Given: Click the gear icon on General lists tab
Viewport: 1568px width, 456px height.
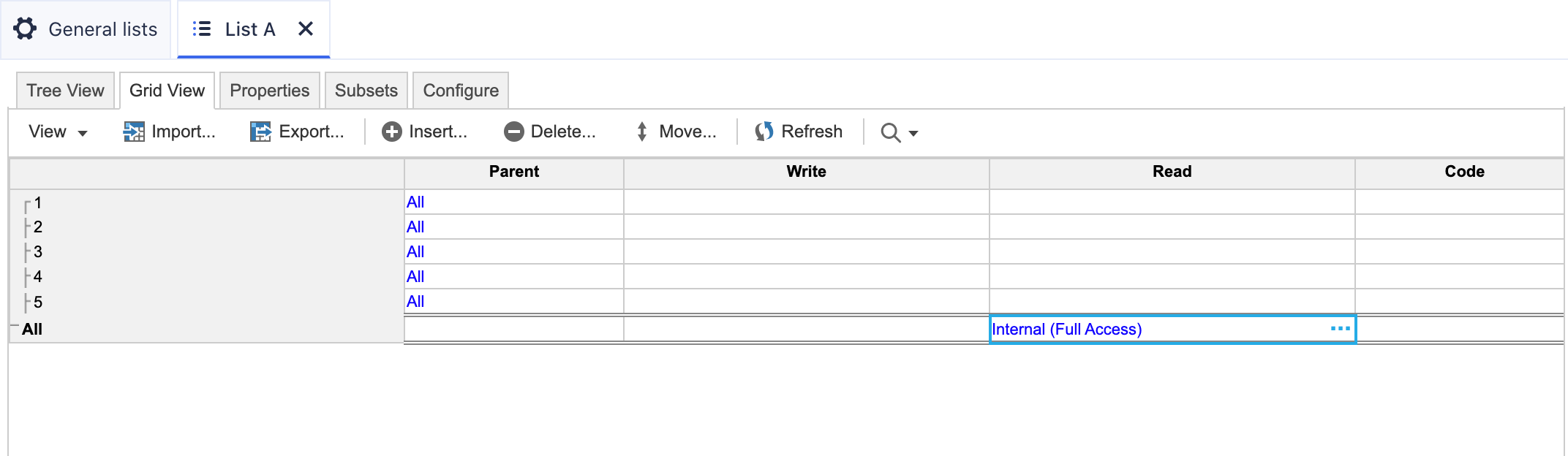Looking at the screenshot, I should [x=24, y=28].
